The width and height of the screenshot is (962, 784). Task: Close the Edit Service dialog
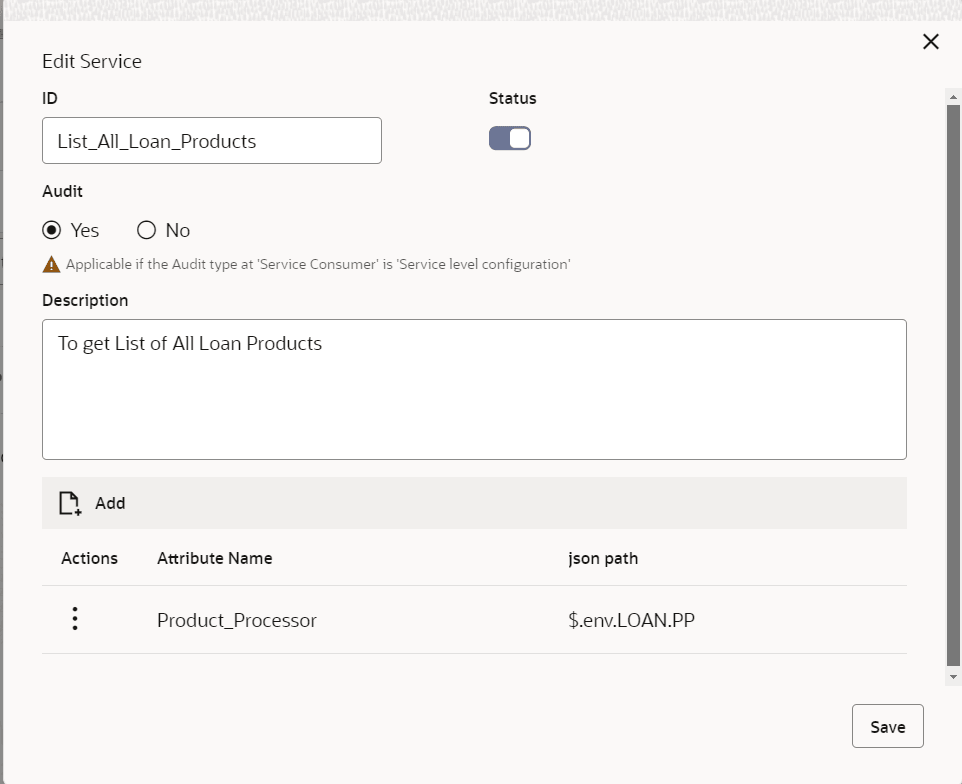tap(930, 41)
